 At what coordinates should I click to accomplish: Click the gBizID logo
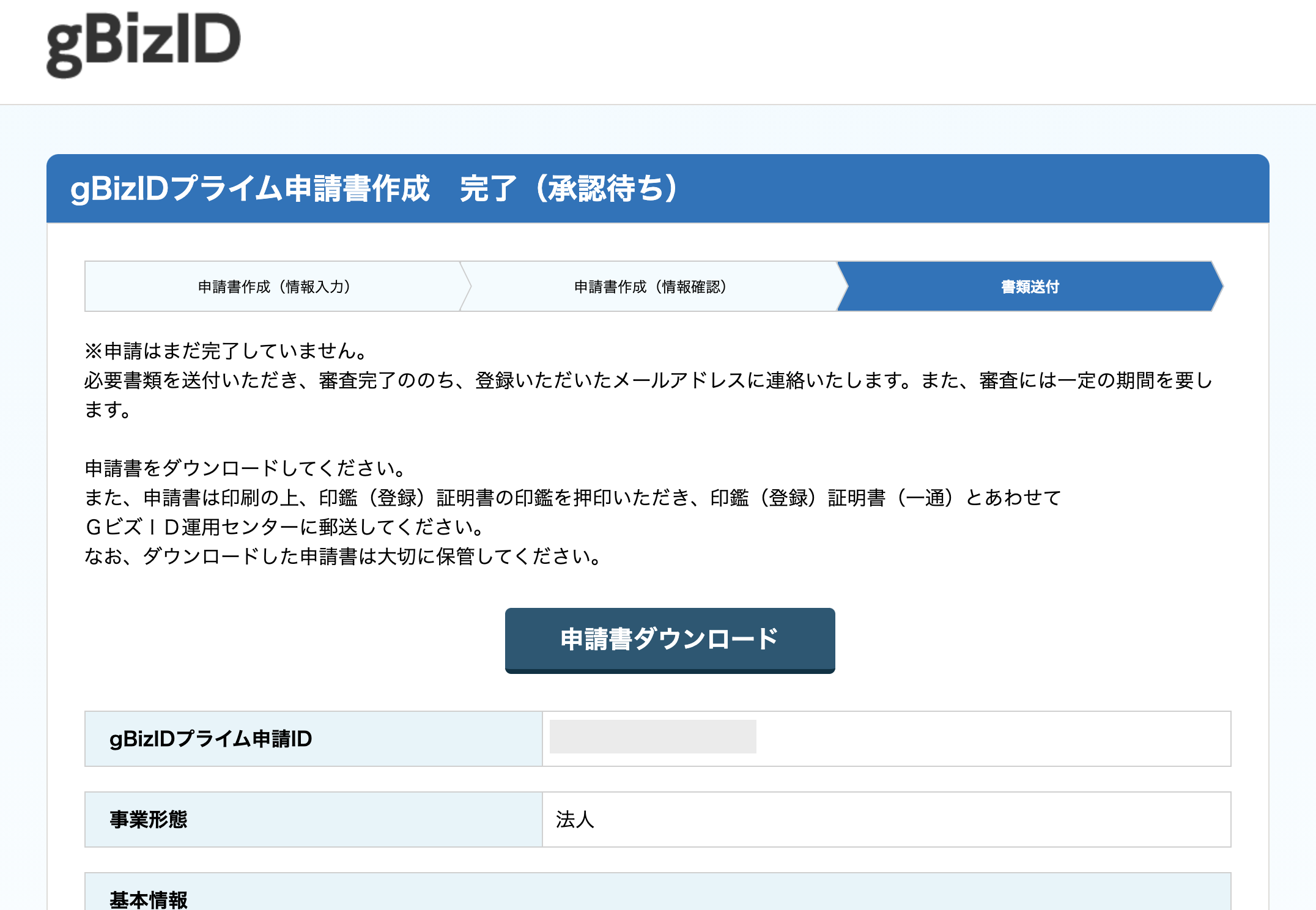click(144, 44)
